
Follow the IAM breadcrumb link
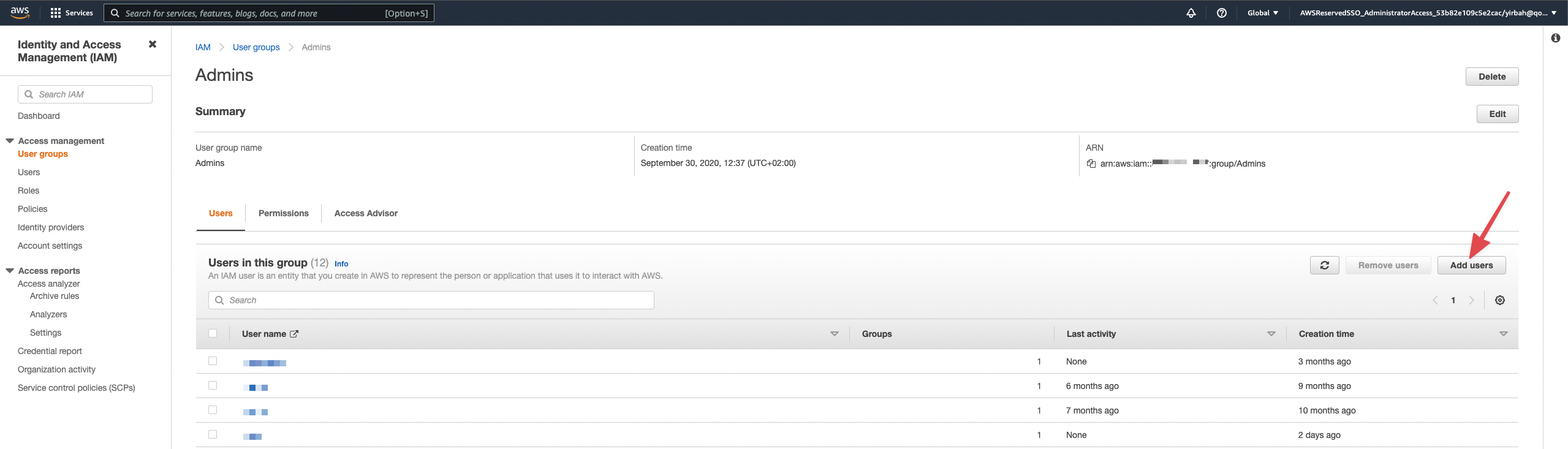pyautogui.click(x=203, y=47)
